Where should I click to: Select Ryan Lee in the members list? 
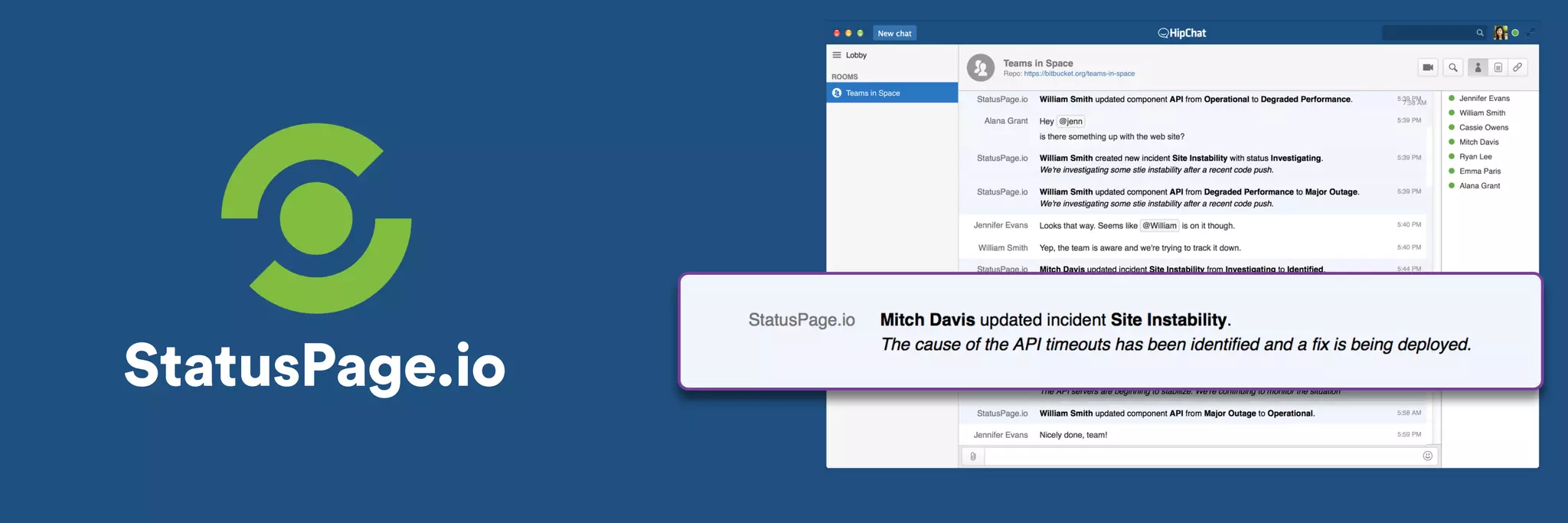[1475, 156]
